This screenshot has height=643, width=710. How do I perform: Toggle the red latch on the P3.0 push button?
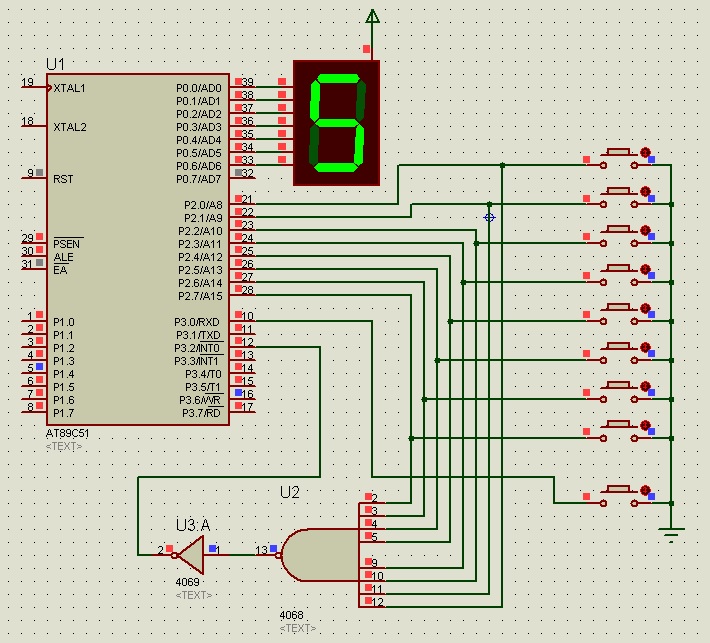[645, 490]
